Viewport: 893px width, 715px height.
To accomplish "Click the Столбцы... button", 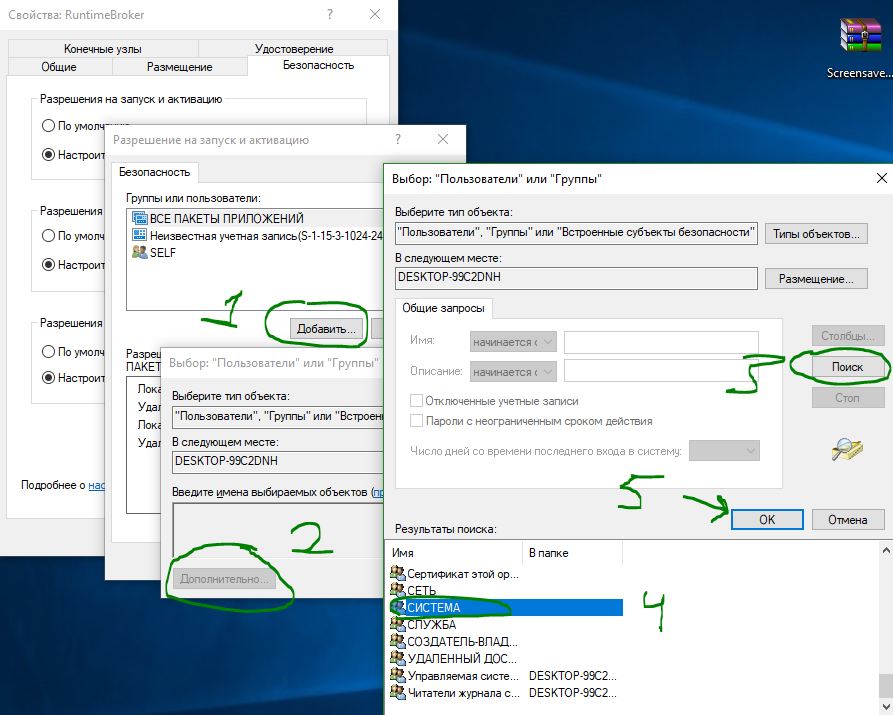I will [847, 336].
